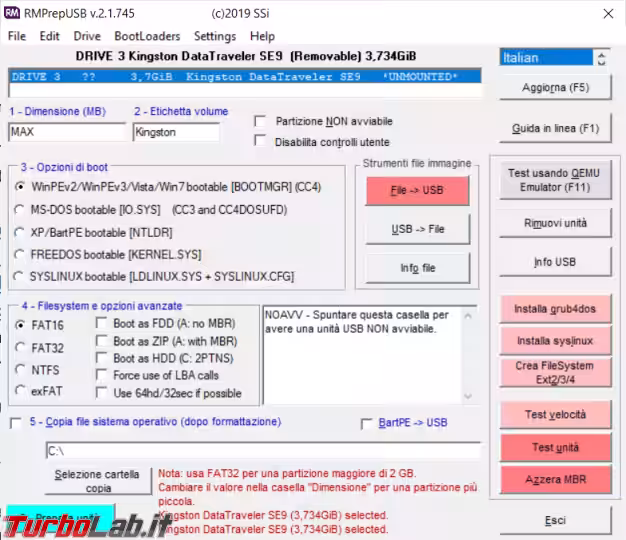Enable the BartPE -> USB checkbox
Screen dimensions: 626x540
pyautogui.click(x=366, y=423)
